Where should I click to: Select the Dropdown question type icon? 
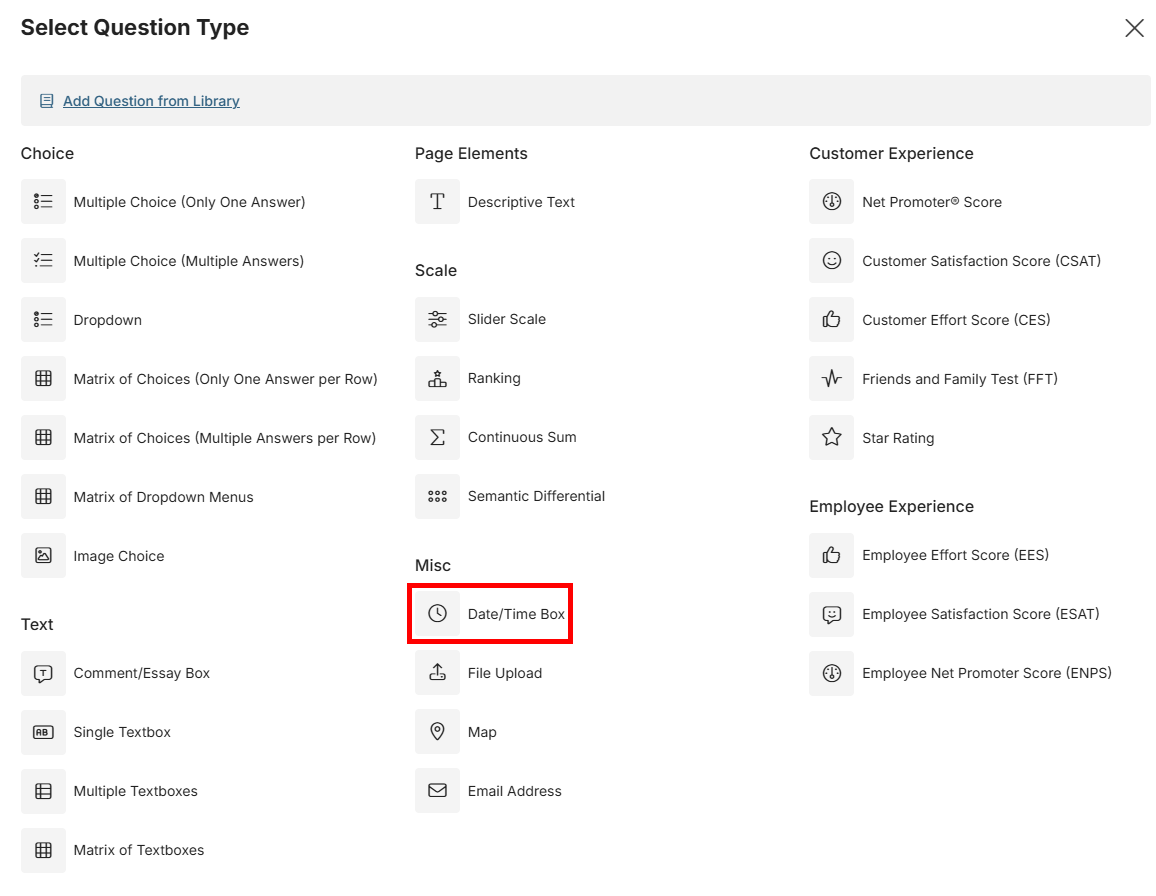point(43,319)
